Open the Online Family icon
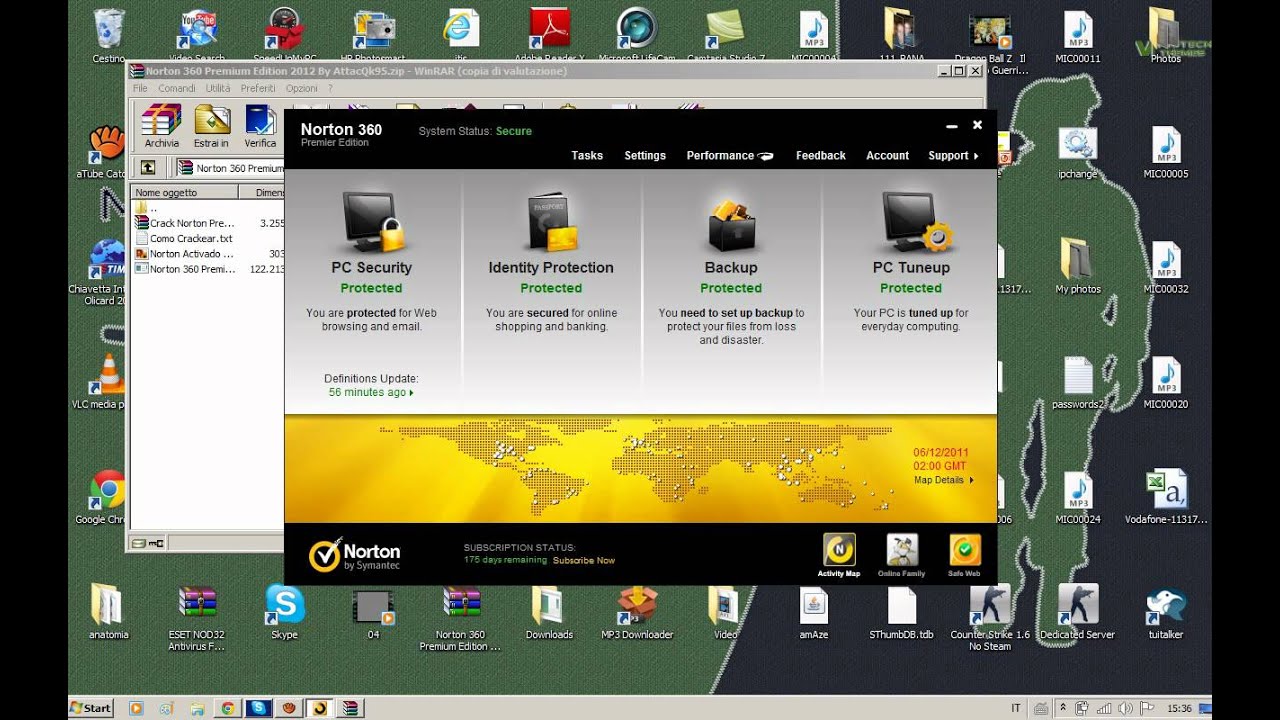 (x=902, y=550)
